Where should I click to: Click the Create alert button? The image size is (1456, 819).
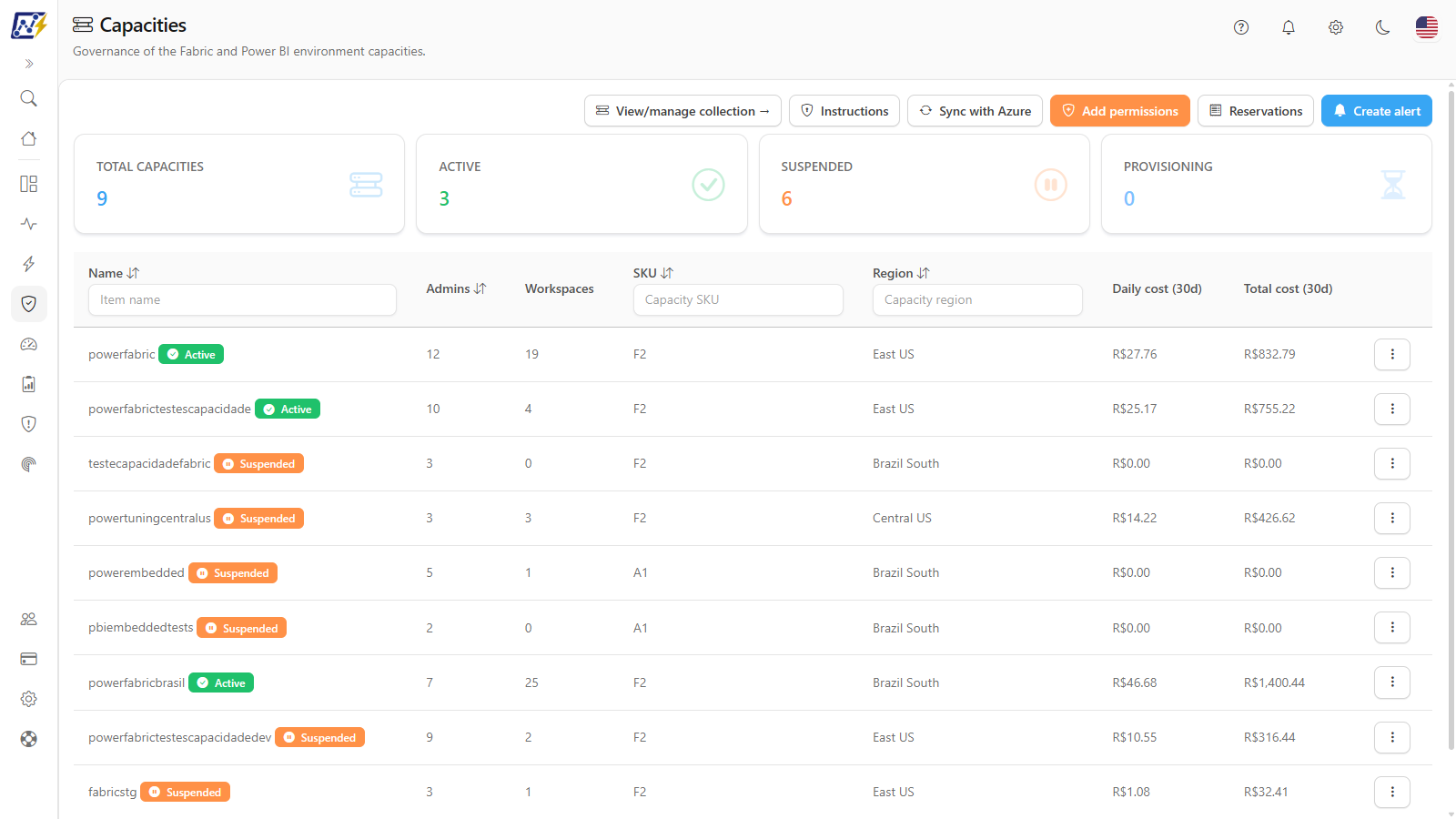(1377, 111)
